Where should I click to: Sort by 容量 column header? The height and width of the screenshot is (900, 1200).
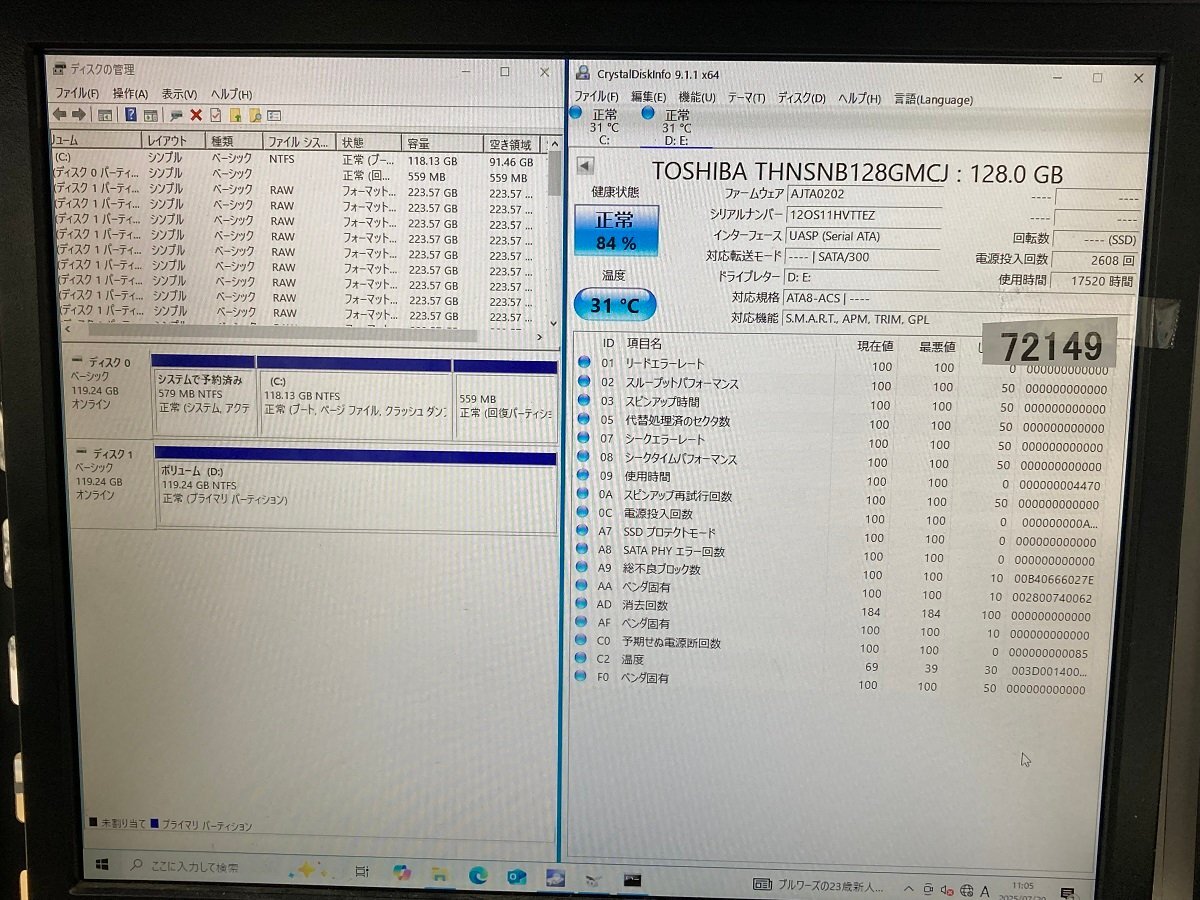click(x=441, y=143)
